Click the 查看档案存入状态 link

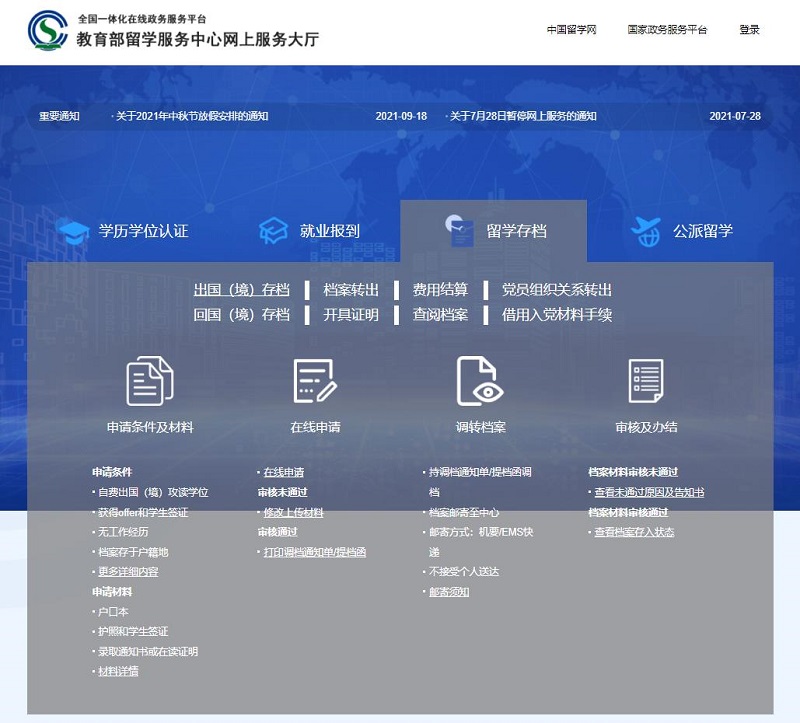pos(634,532)
